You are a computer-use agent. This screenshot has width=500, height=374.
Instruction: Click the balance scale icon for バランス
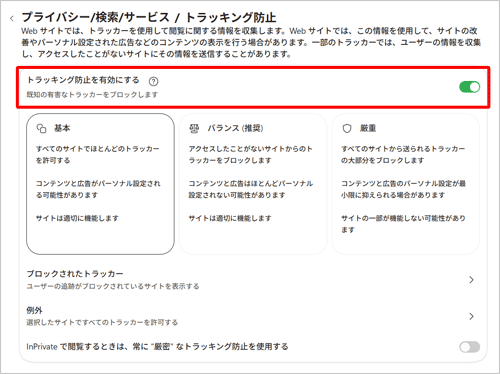pyautogui.click(x=194, y=128)
